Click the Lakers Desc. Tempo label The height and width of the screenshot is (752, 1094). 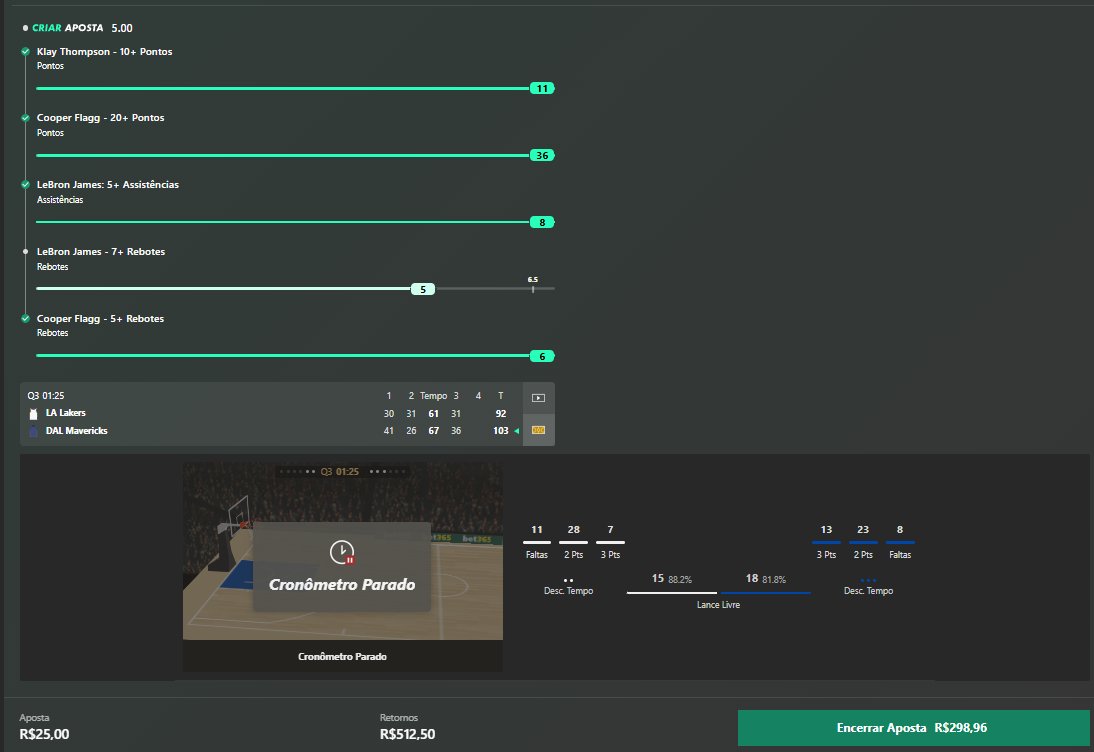click(569, 591)
